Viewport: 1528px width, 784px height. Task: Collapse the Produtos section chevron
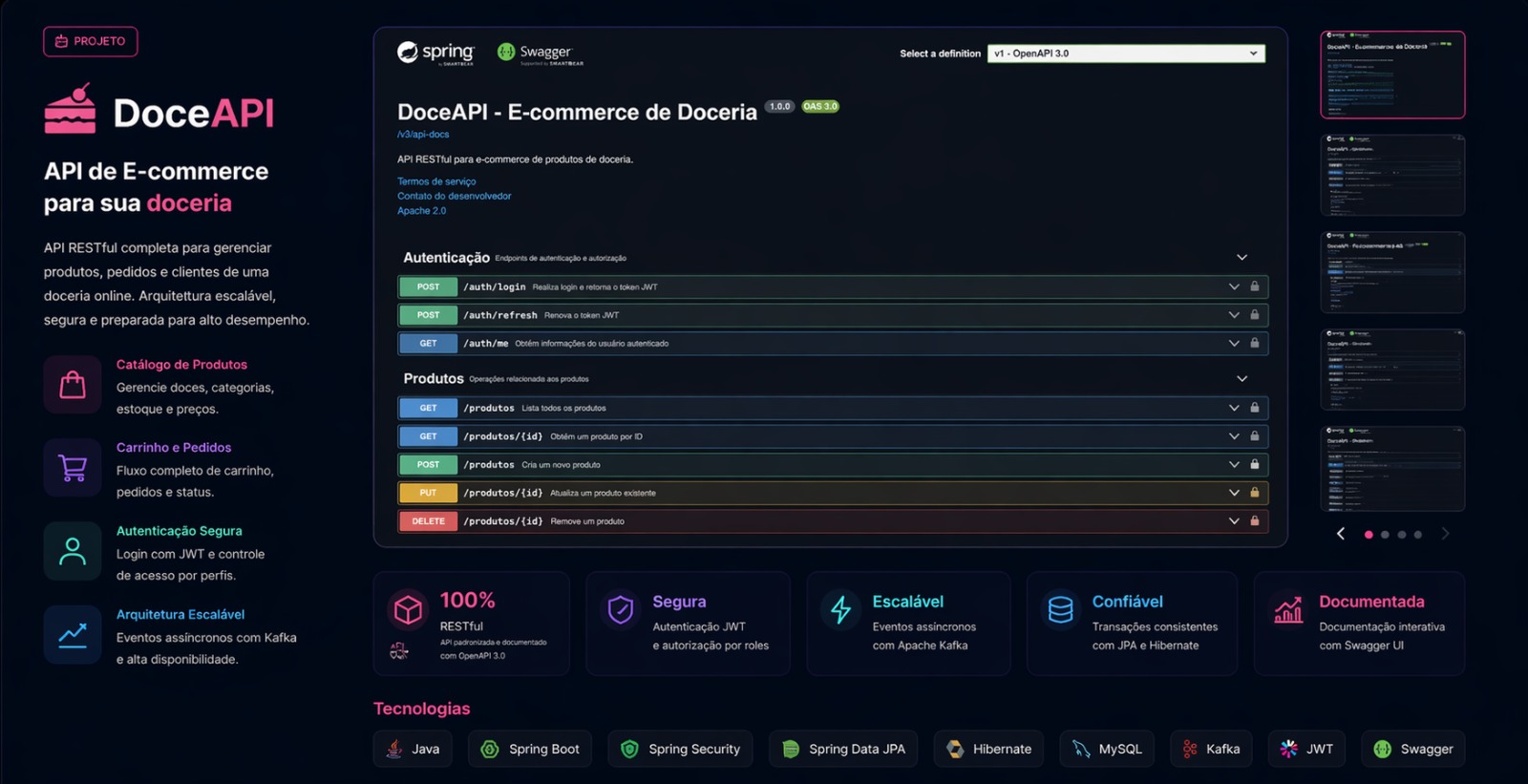[1242, 379]
